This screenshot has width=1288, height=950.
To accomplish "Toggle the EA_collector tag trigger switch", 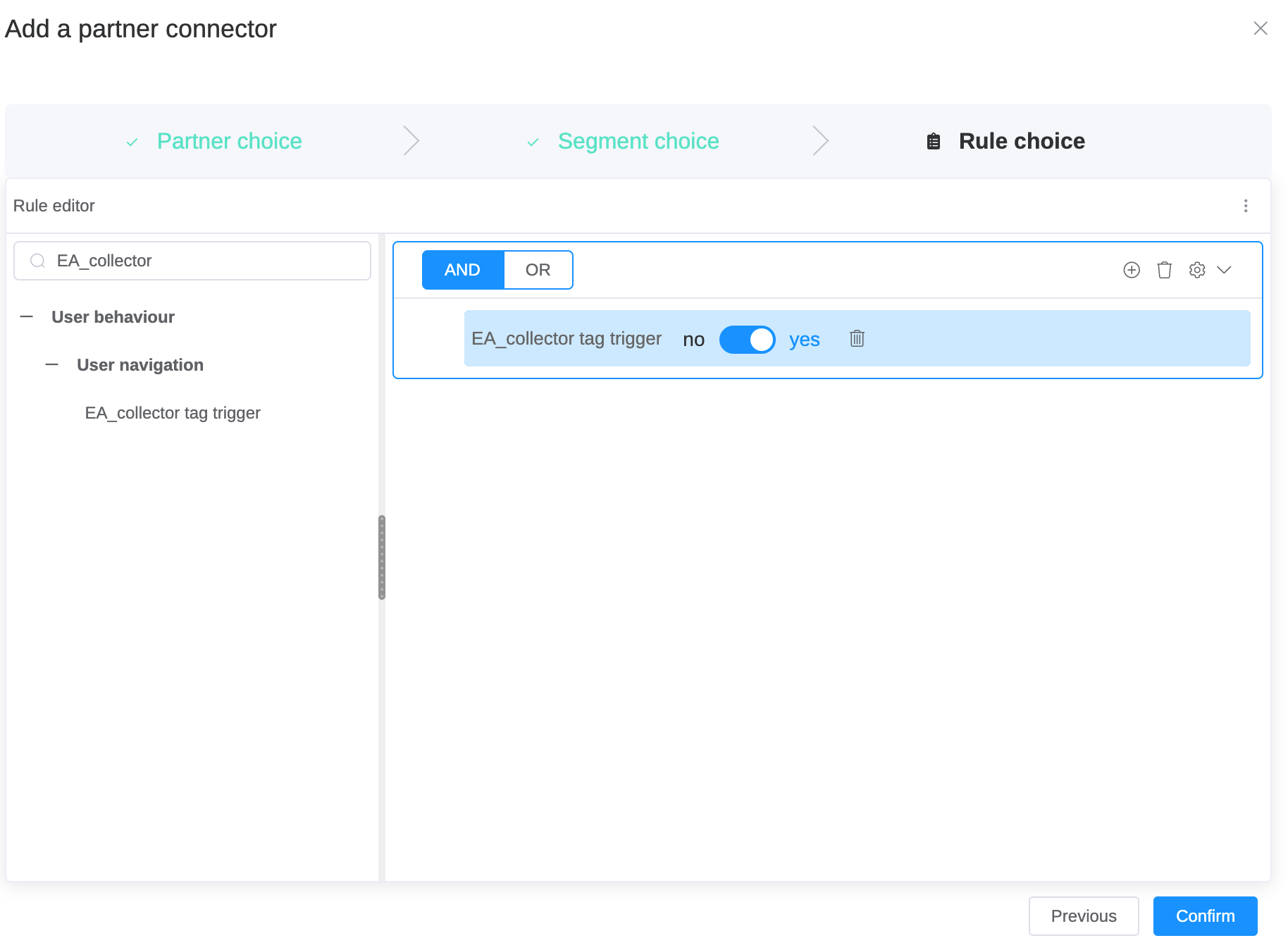I will 747,340.
